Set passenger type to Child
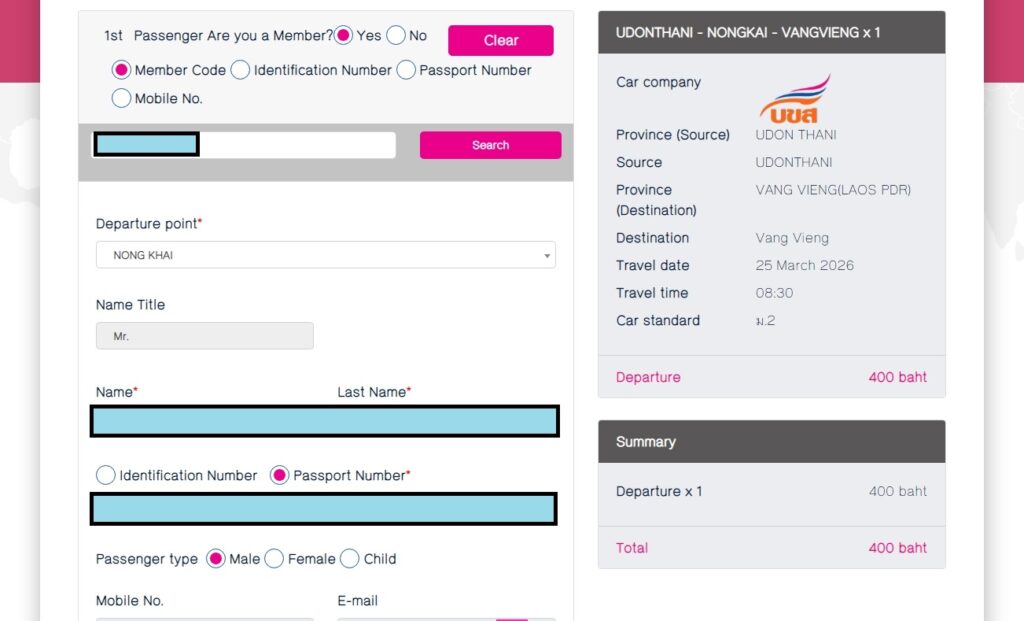1024x621 pixels. pos(350,559)
